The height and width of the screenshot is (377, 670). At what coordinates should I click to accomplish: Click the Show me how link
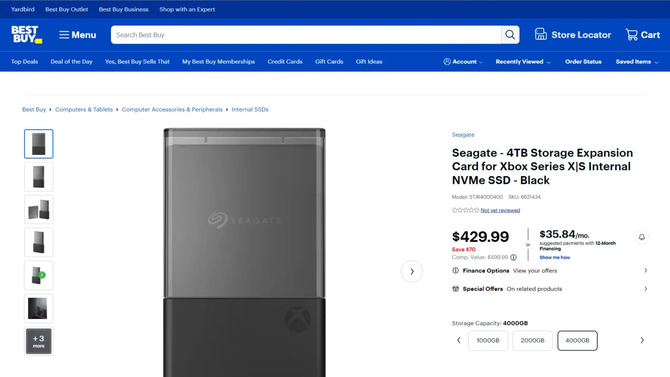pyautogui.click(x=555, y=257)
